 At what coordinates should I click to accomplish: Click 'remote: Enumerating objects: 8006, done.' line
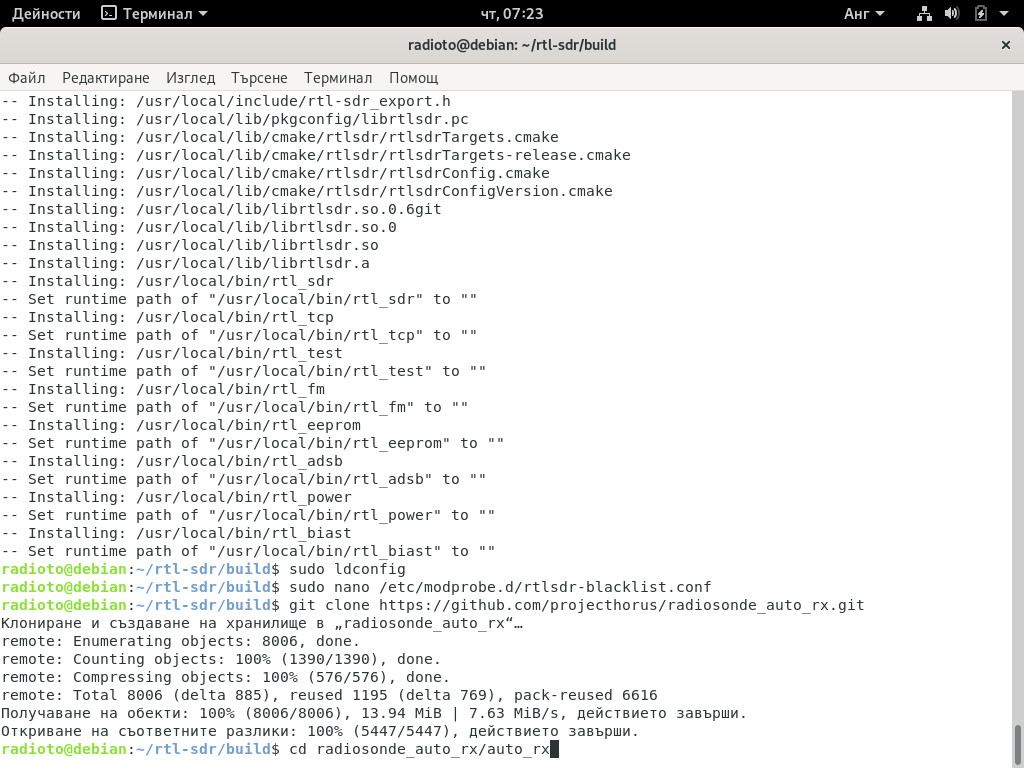click(181, 641)
